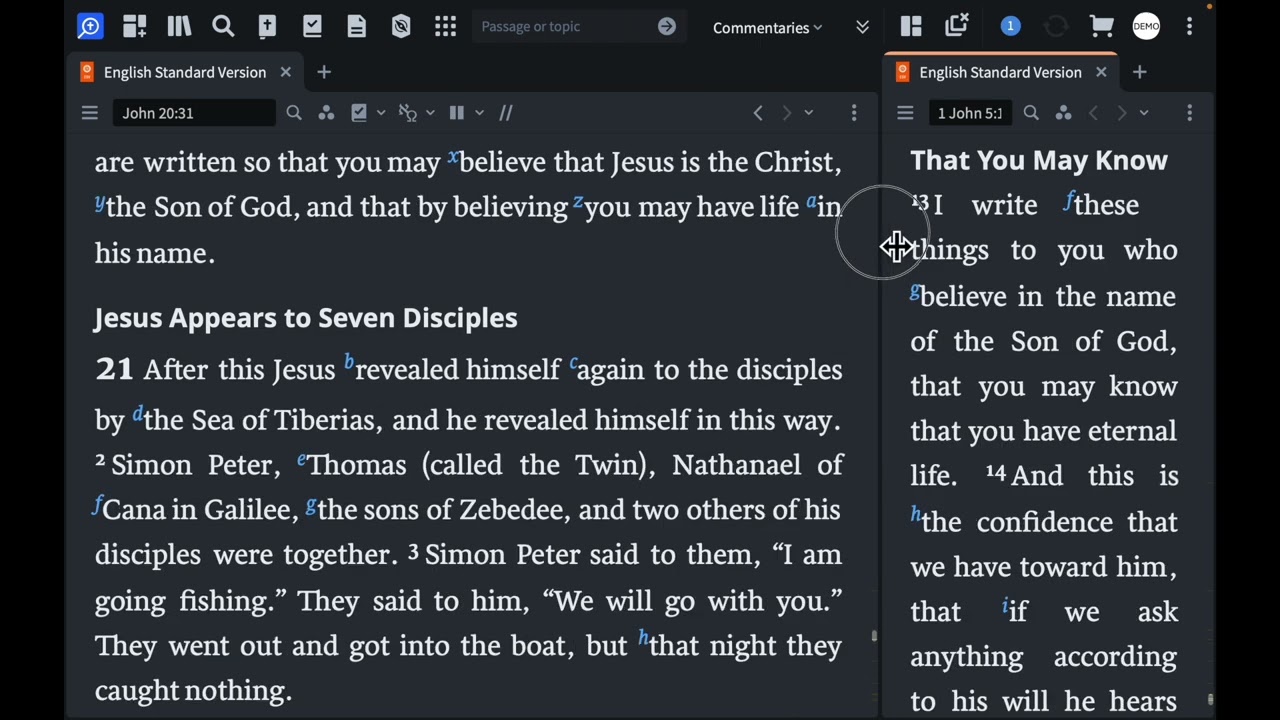Open John 20:31 pane kebab menu
Image resolution: width=1280 pixels, height=720 pixels.
pyautogui.click(x=854, y=113)
